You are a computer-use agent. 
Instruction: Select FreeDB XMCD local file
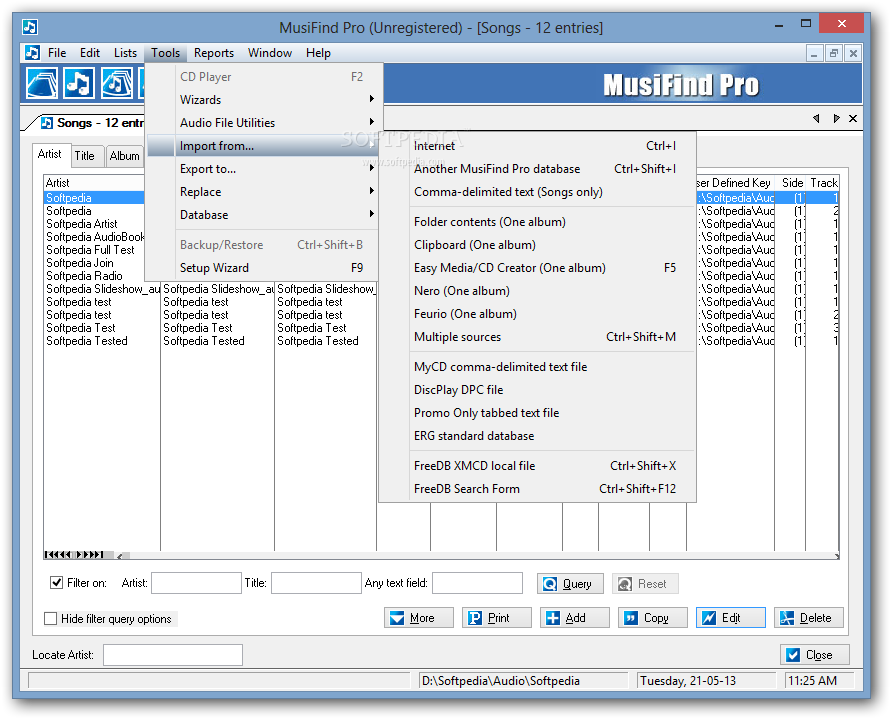(538, 466)
